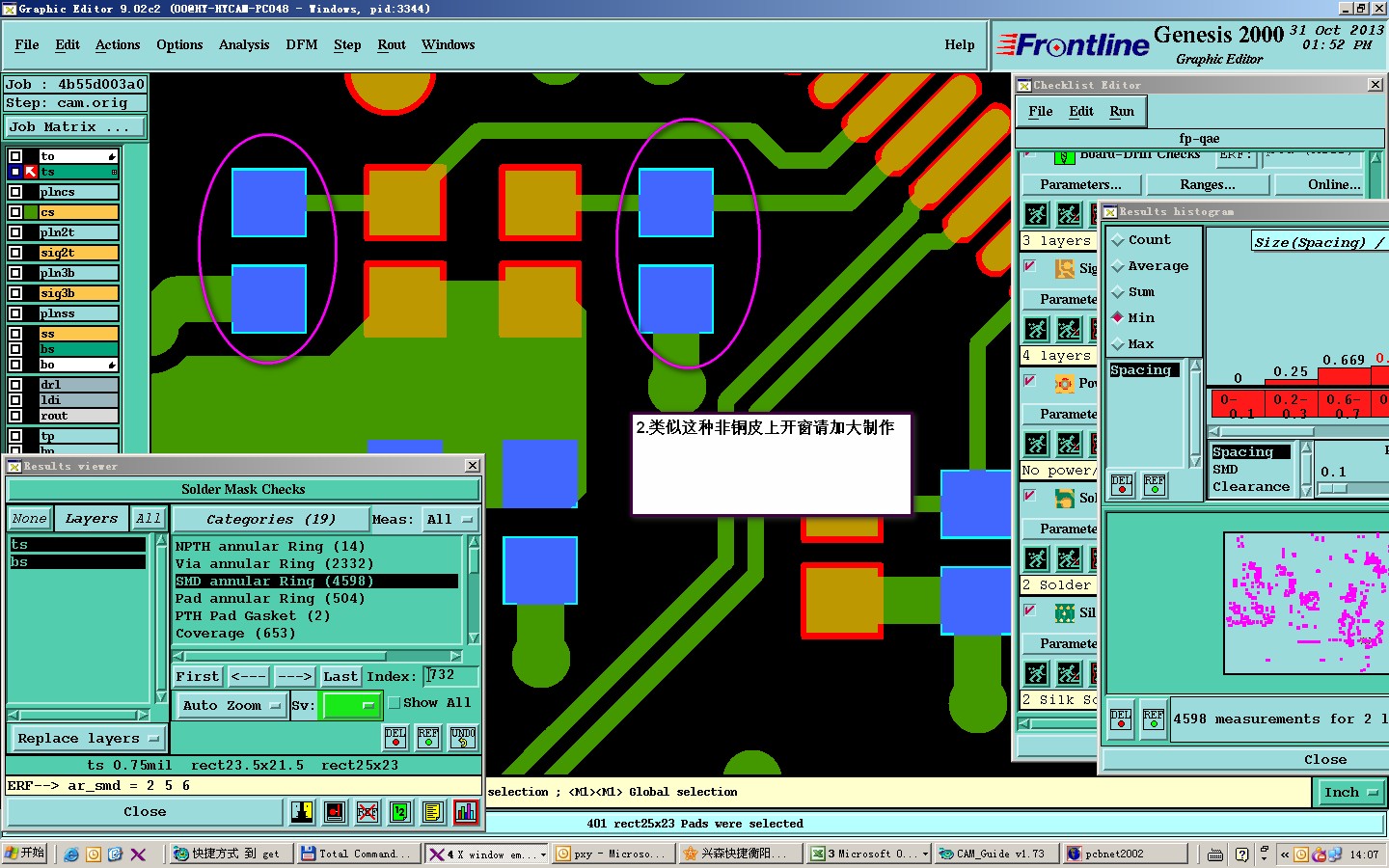Open the DFM menu
The height and width of the screenshot is (868, 1389).
[x=302, y=45]
